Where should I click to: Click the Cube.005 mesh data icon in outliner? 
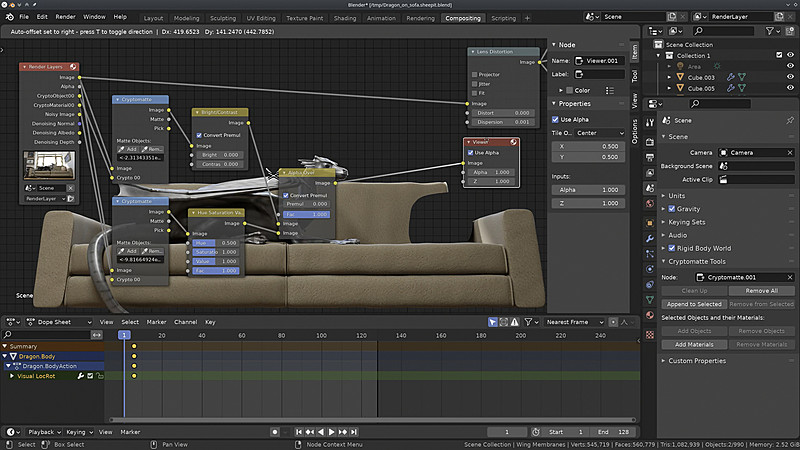[x=742, y=88]
